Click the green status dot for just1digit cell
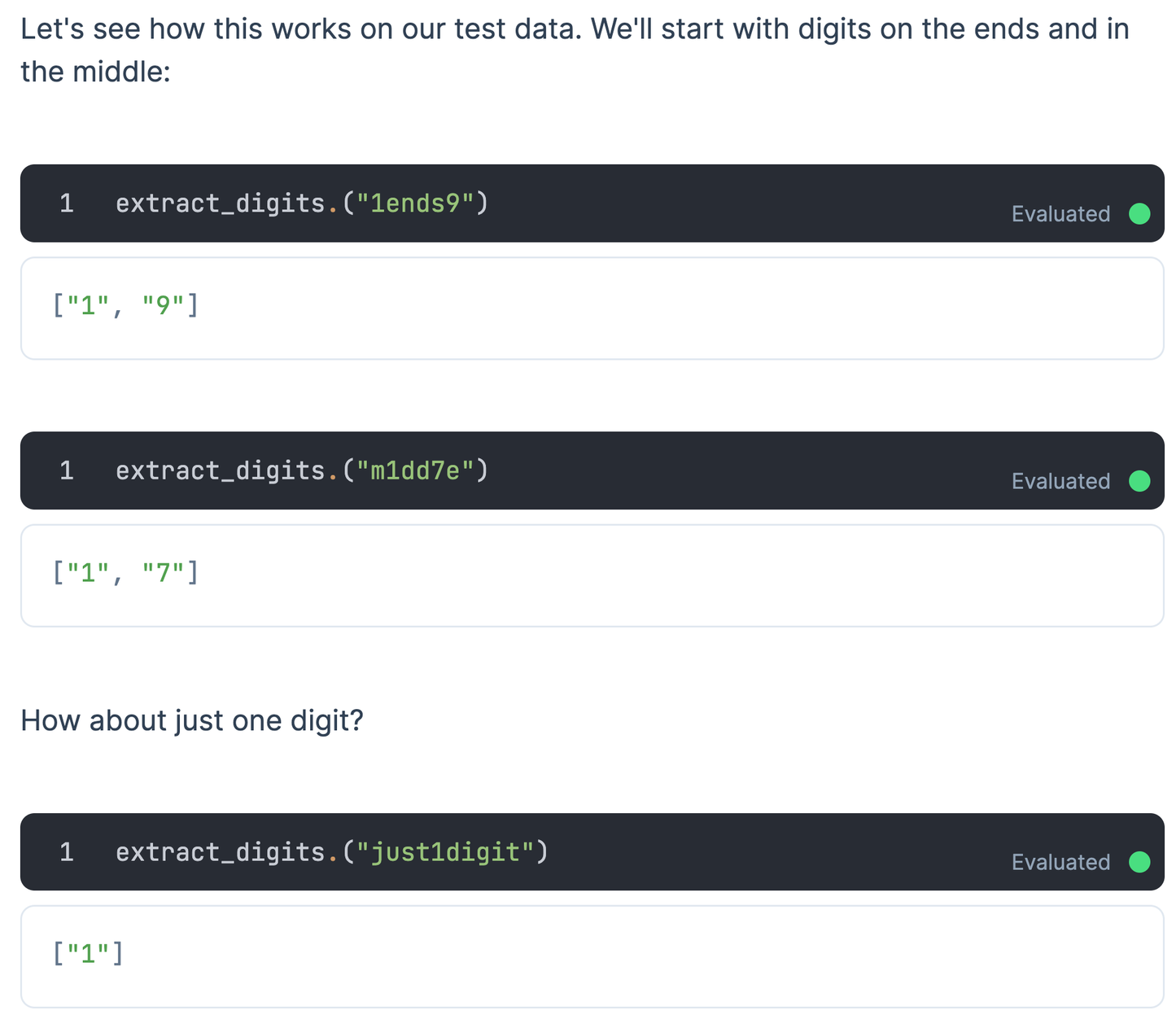Screen dimensions: 1176x1015 [x=1139, y=862]
